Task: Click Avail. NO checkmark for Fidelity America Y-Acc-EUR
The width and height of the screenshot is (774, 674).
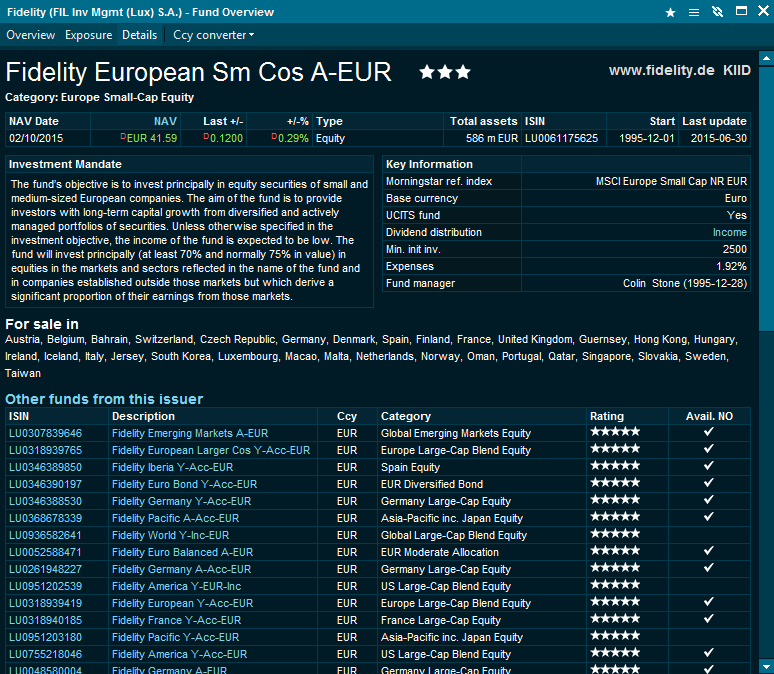Action: click(709, 653)
